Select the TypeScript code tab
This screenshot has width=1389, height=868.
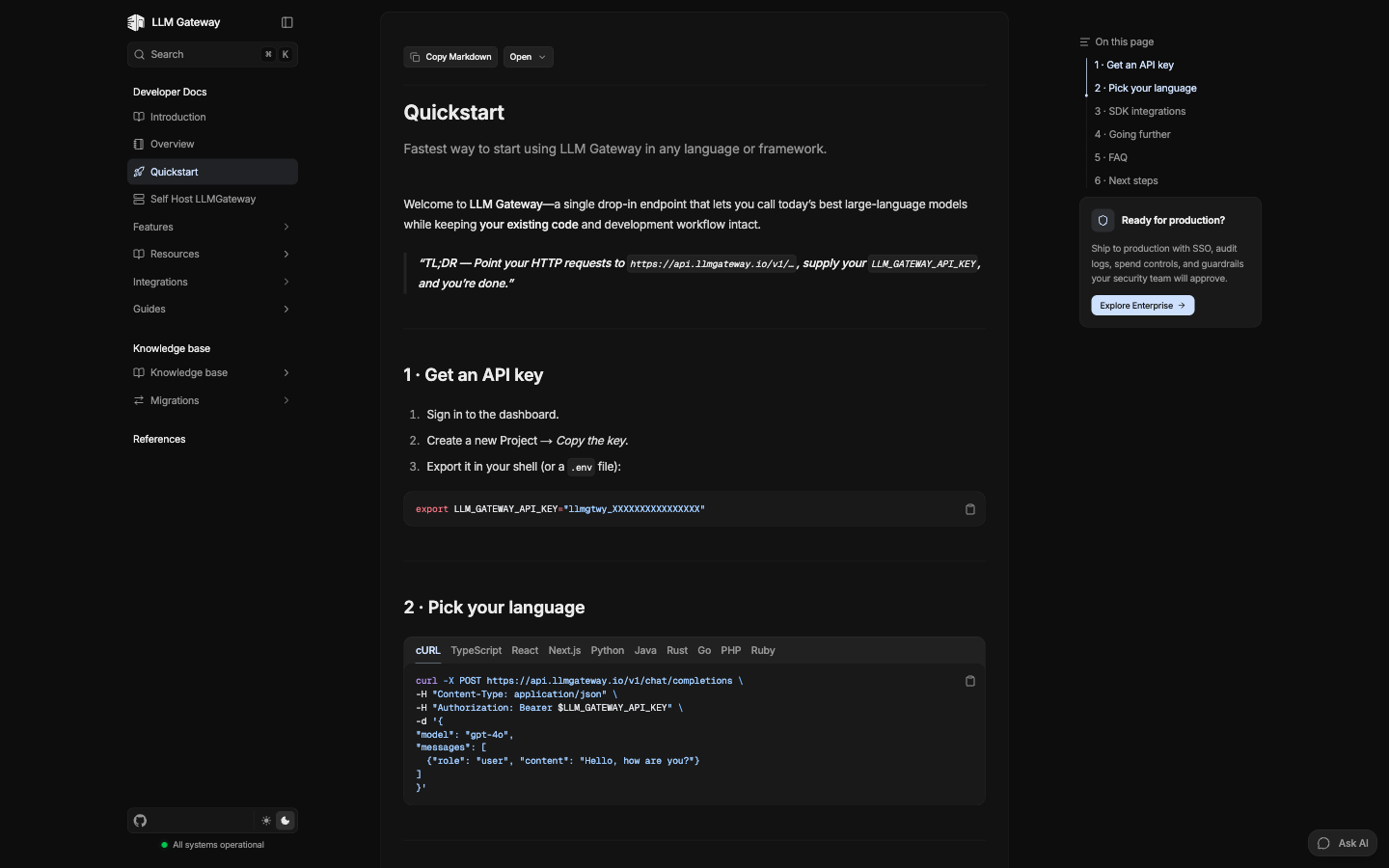[x=477, y=651]
